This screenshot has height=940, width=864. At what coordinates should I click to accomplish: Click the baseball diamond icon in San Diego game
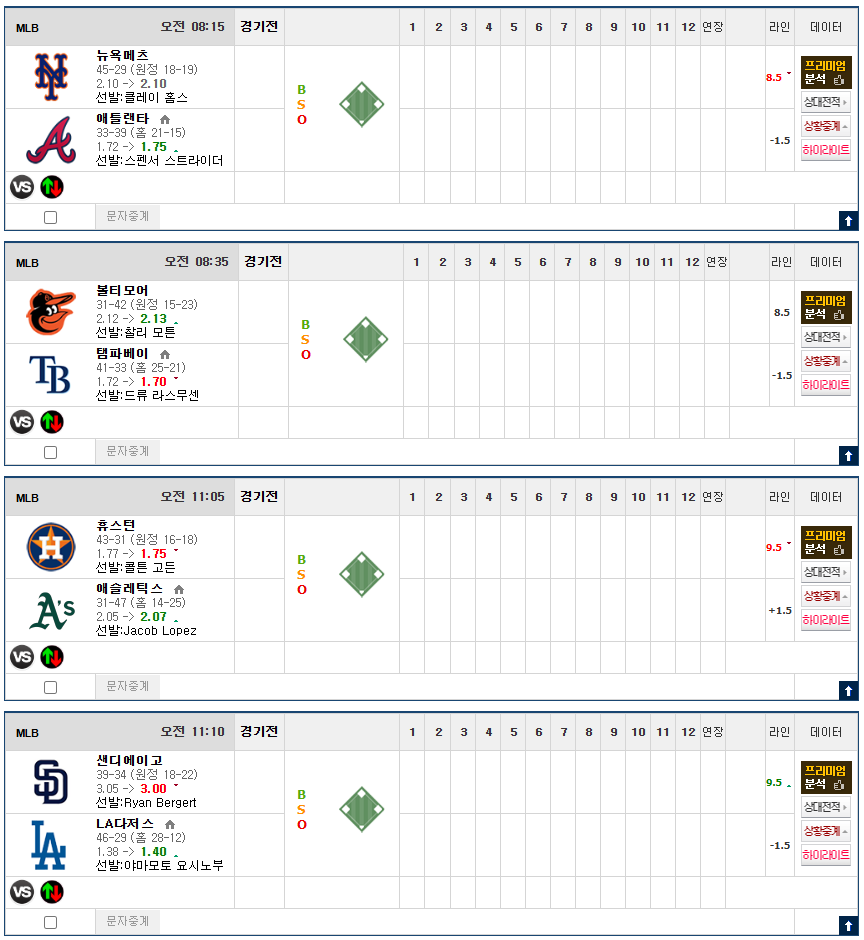362,809
